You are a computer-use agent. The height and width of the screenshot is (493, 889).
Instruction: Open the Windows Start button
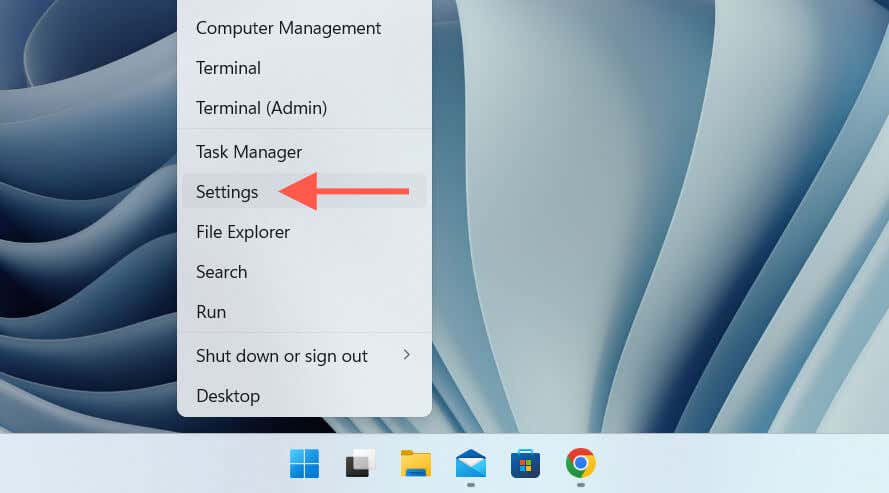(304, 463)
